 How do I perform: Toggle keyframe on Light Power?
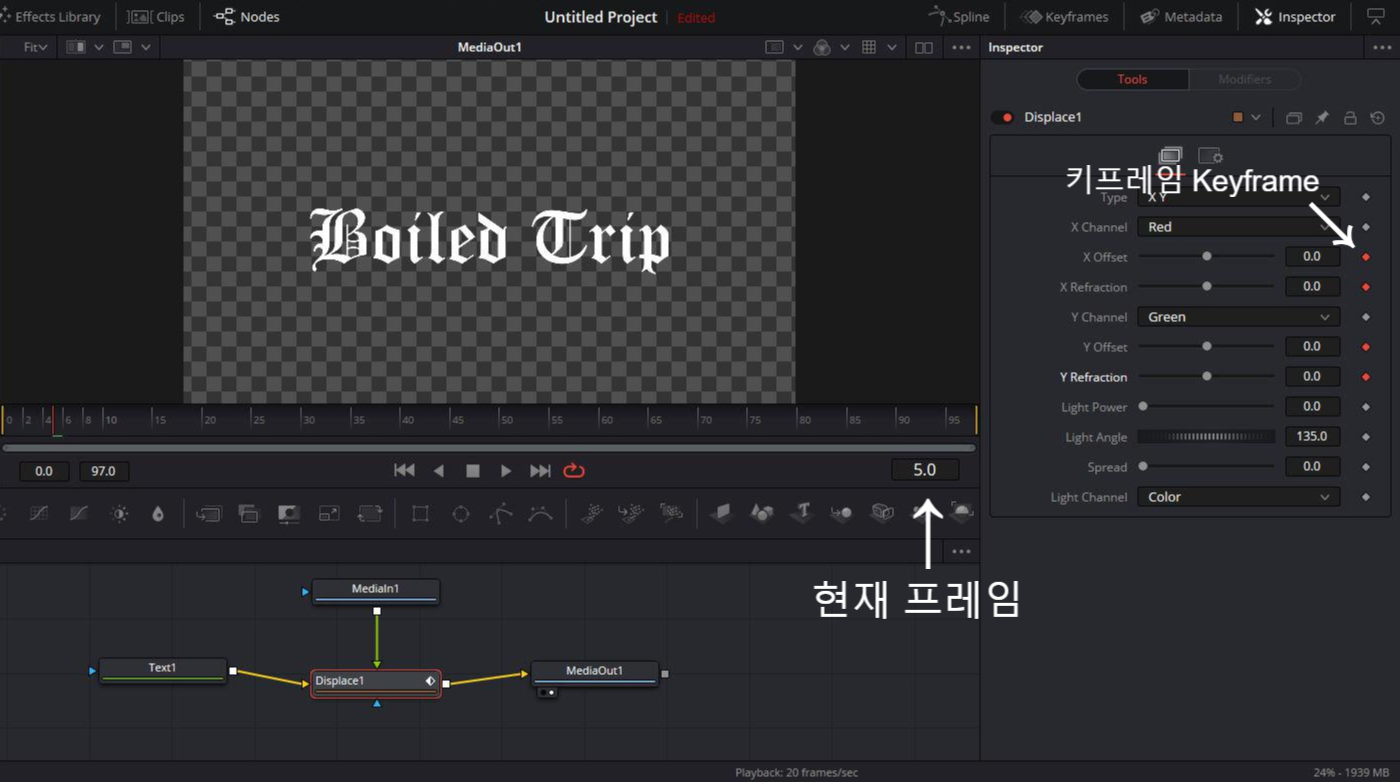tap(1366, 407)
